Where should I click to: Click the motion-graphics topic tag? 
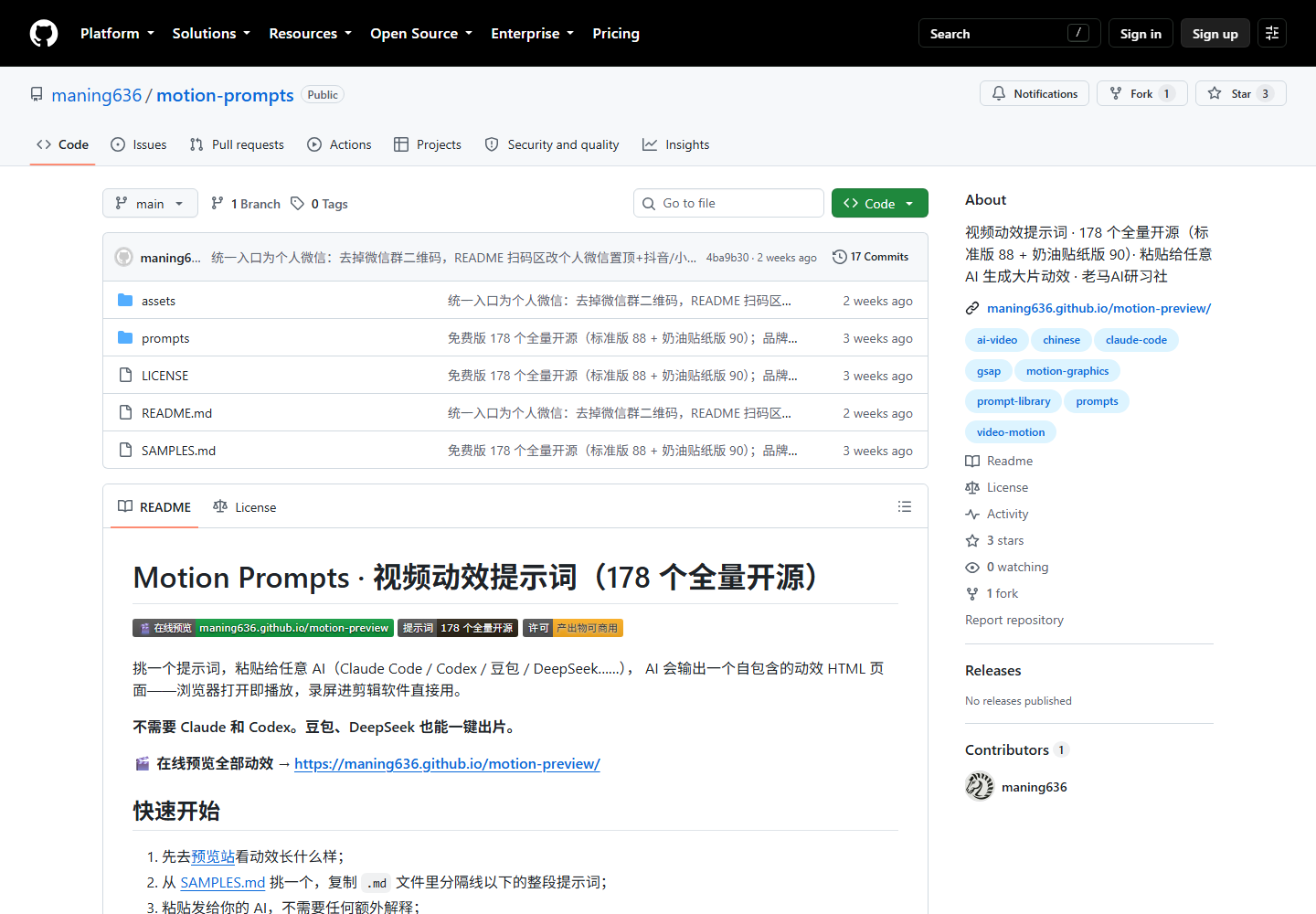click(x=1067, y=371)
